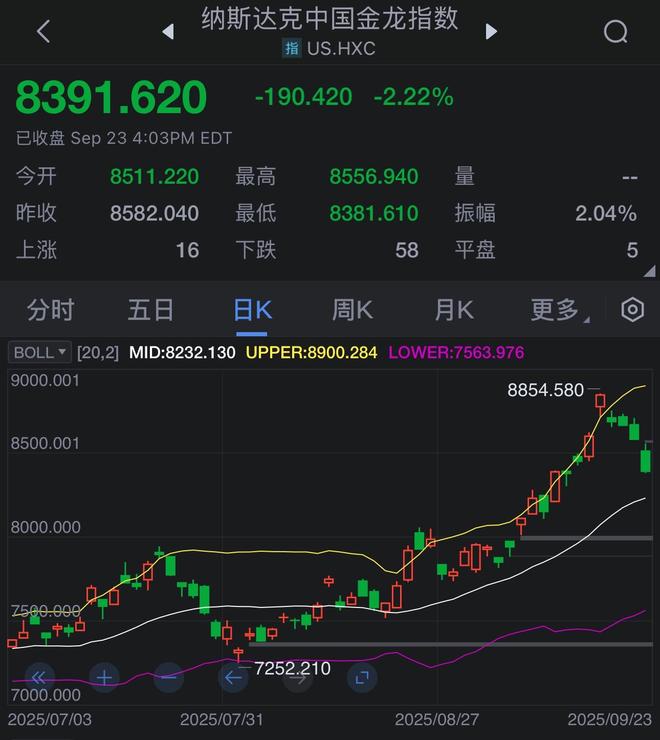
Task: Switch to 五日 tab
Action: (151, 310)
